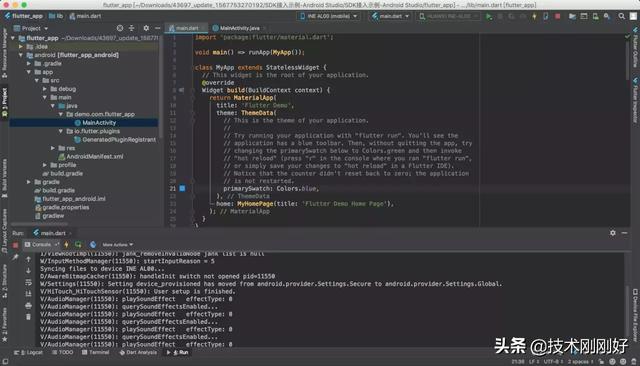Click the expand/collapse all icon in Project panel
Screen dimensions: 640x366
tap(131, 28)
